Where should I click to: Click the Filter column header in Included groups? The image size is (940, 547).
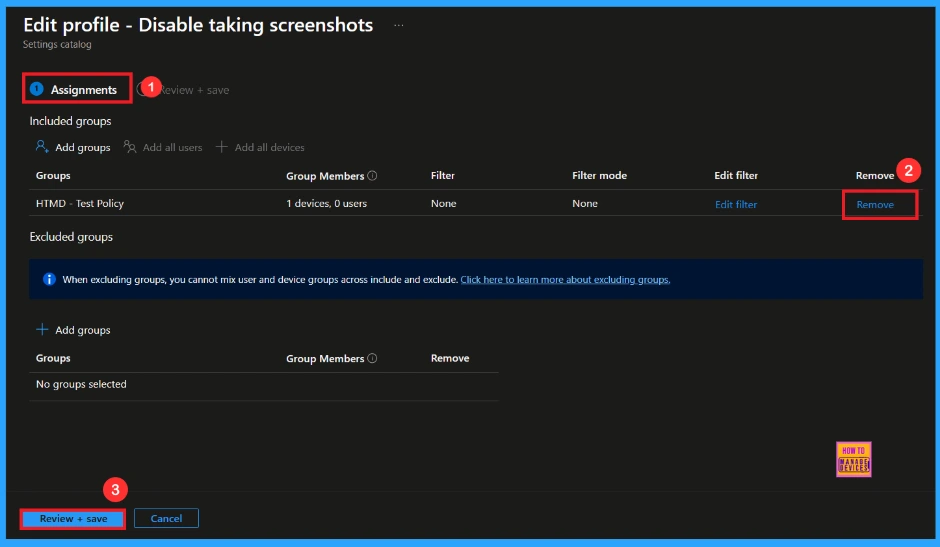click(442, 175)
